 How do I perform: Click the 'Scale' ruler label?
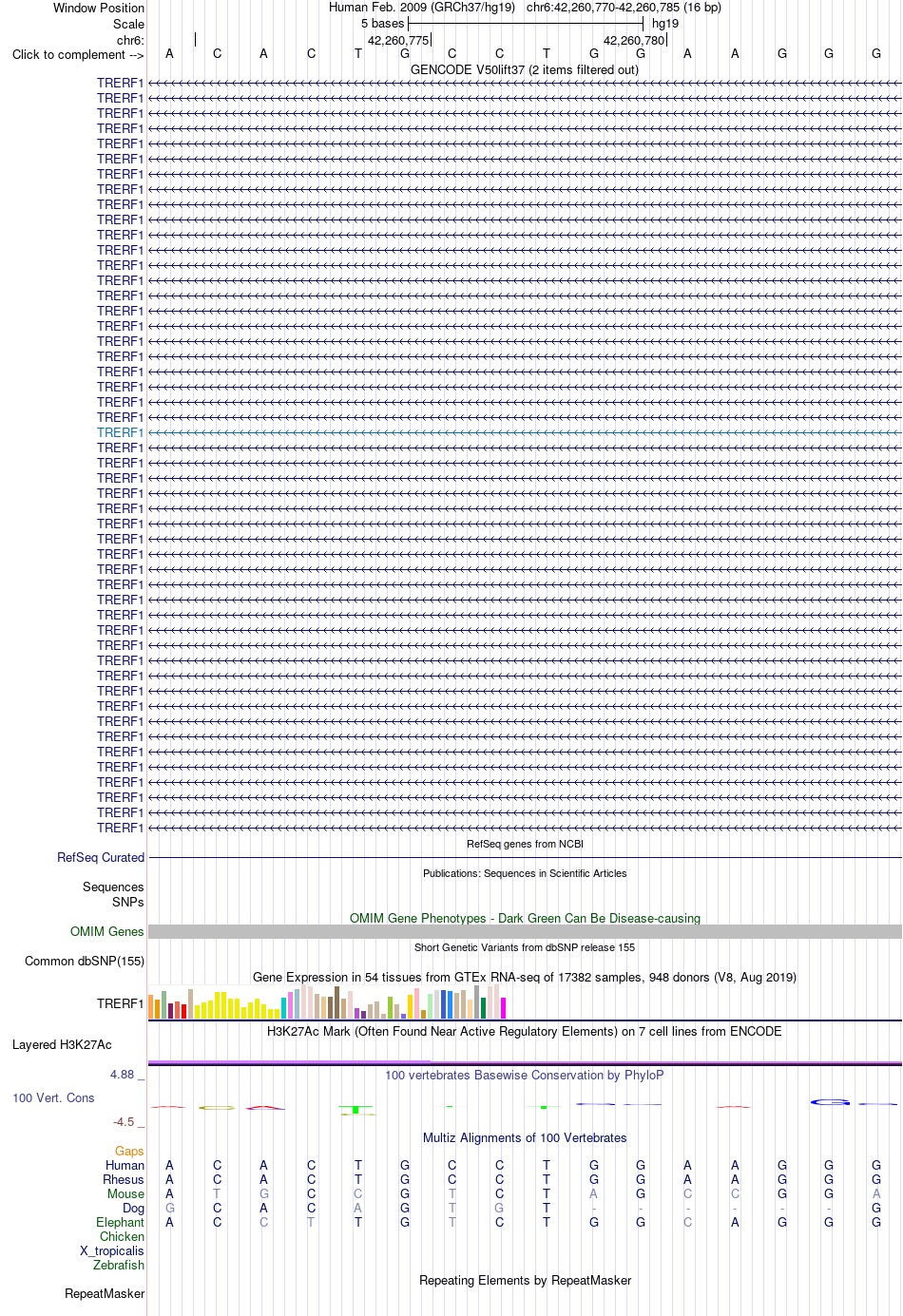point(129,24)
